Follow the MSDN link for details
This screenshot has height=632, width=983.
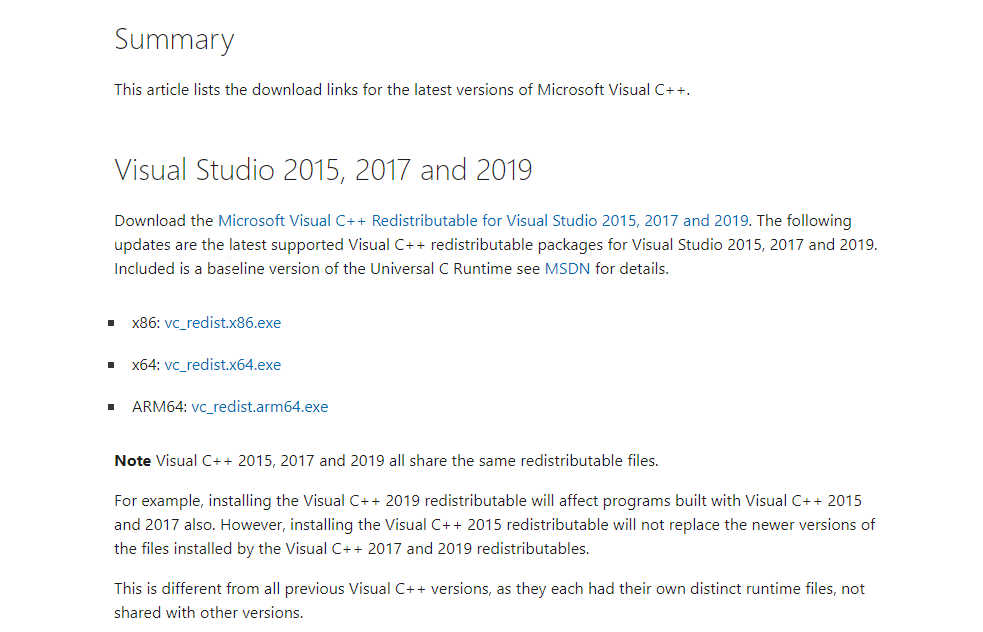click(567, 269)
